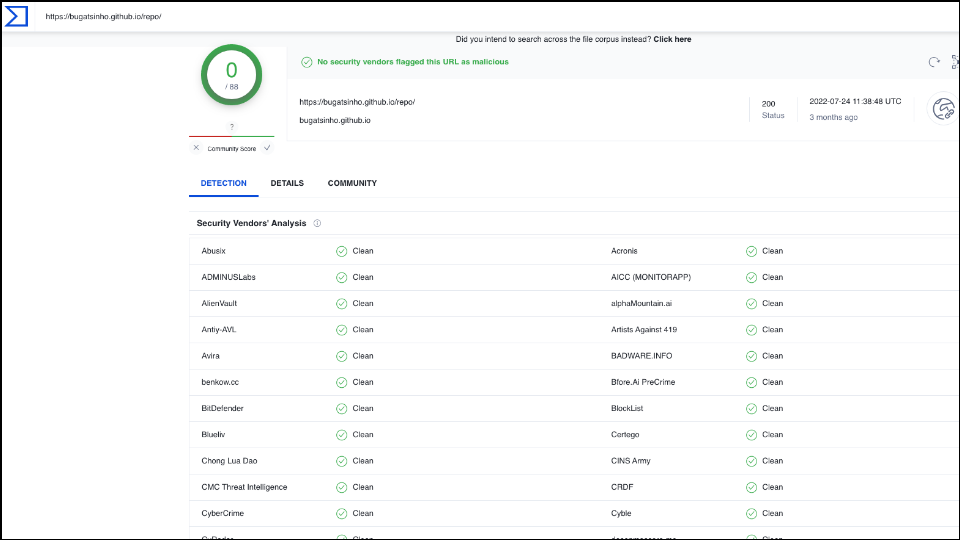Click the Clean check icon for ADMINUSLabs
Screen dimensions: 960x540
click(342, 277)
